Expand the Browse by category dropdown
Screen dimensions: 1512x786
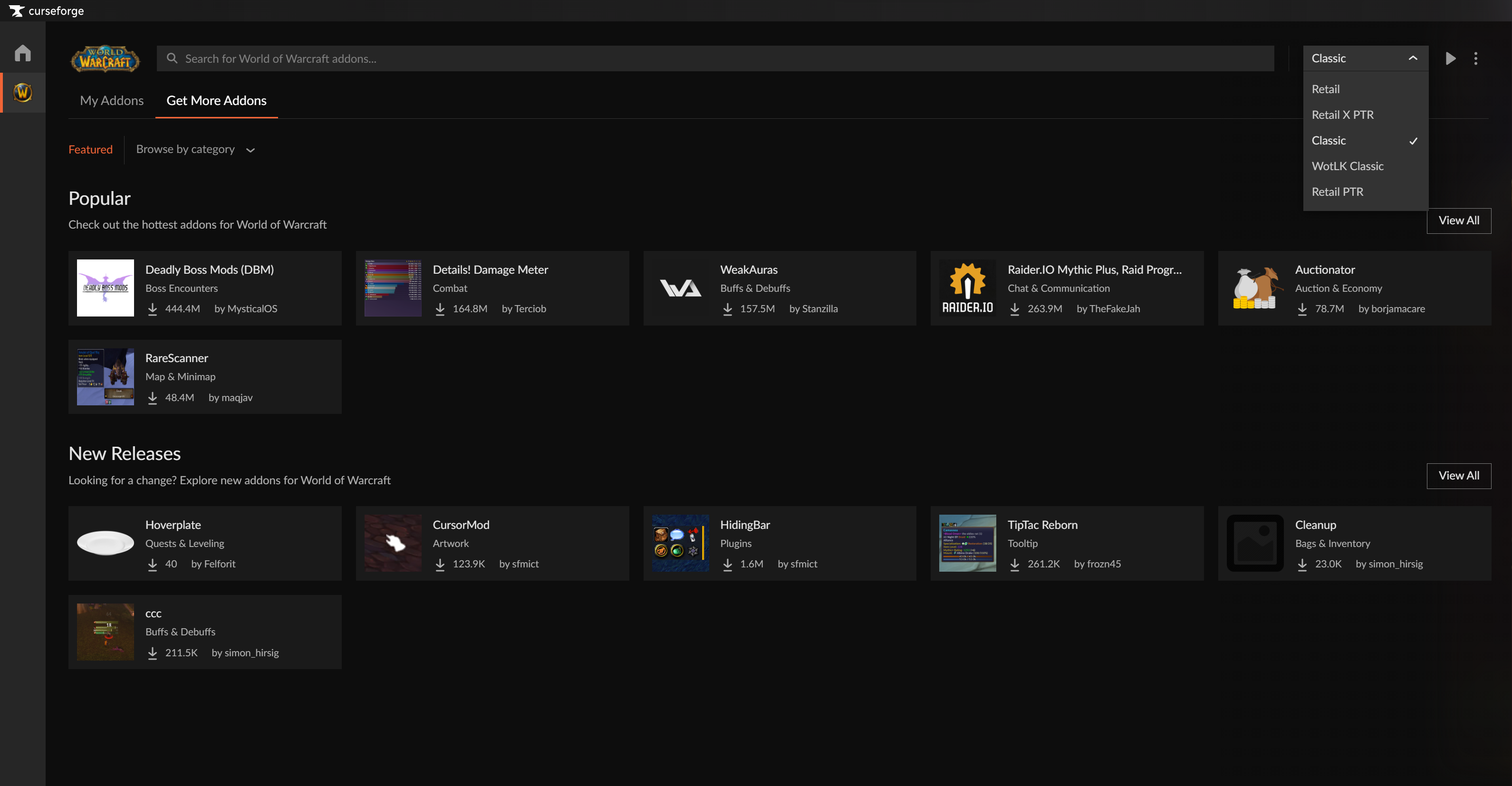point(196,149)
